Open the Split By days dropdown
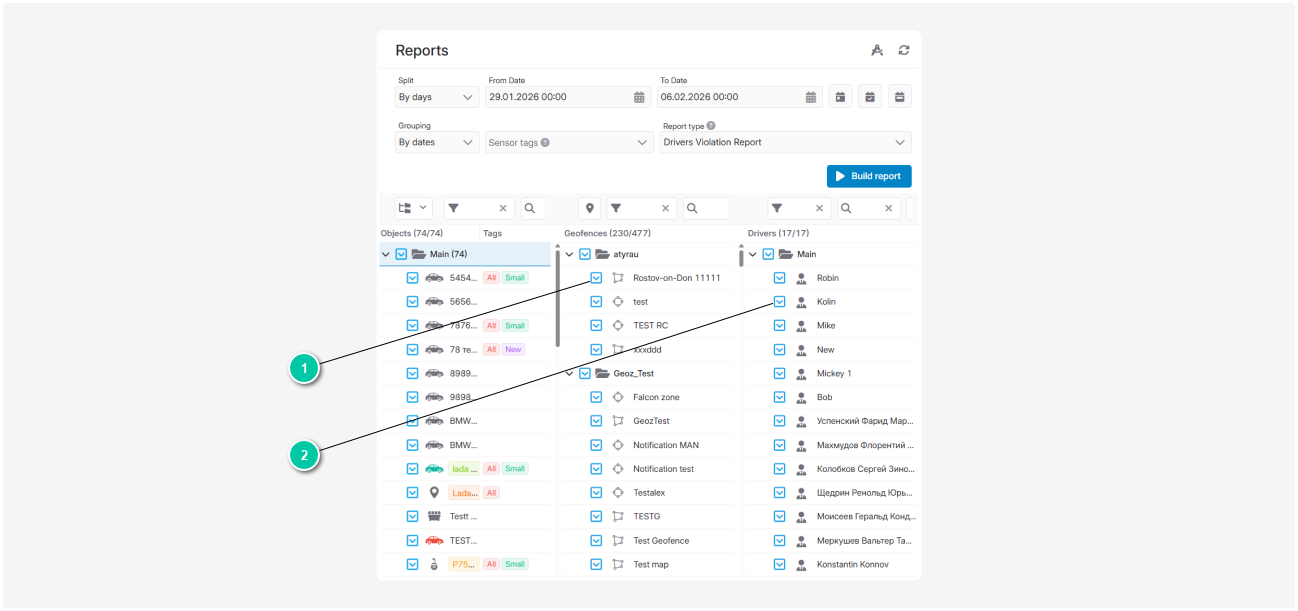The image size is (1298, 611). point(437,97)
